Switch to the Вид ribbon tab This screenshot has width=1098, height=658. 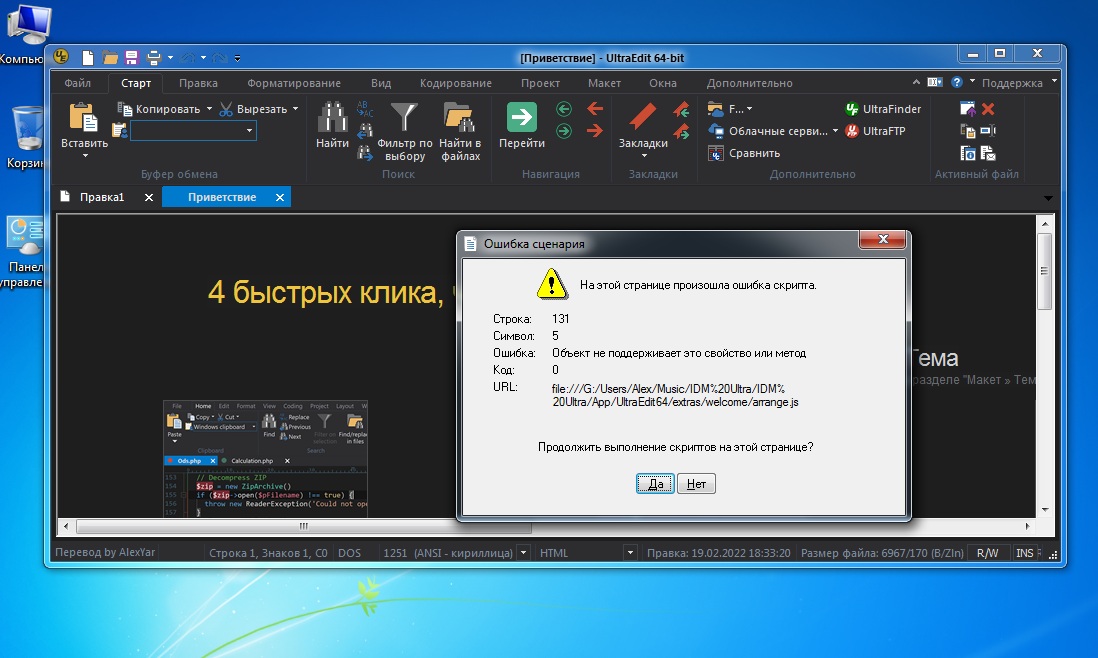pyautogui.click(x=381, y=83)
